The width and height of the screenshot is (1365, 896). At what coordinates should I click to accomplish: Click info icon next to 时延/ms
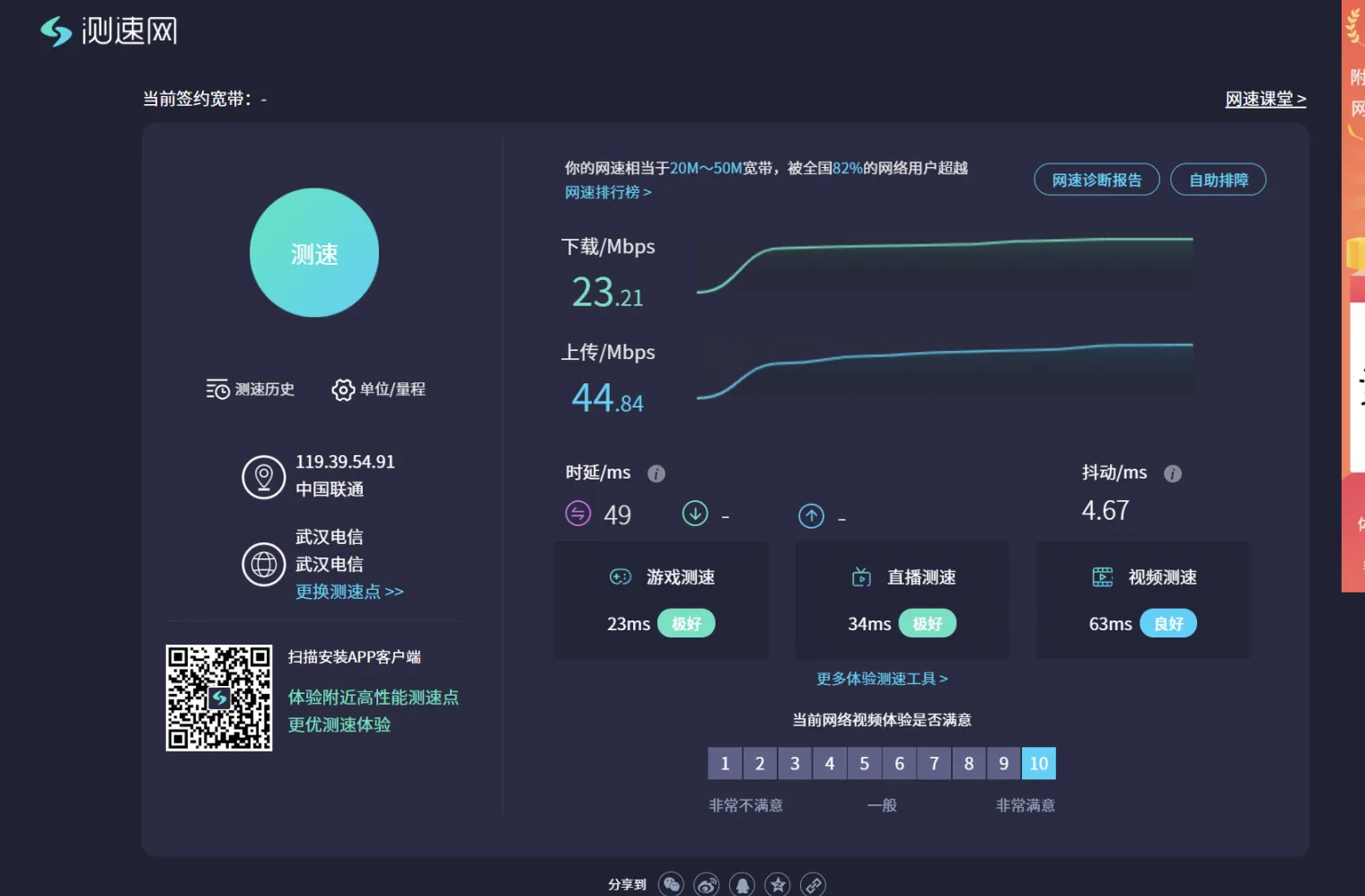tap(656, 473)
